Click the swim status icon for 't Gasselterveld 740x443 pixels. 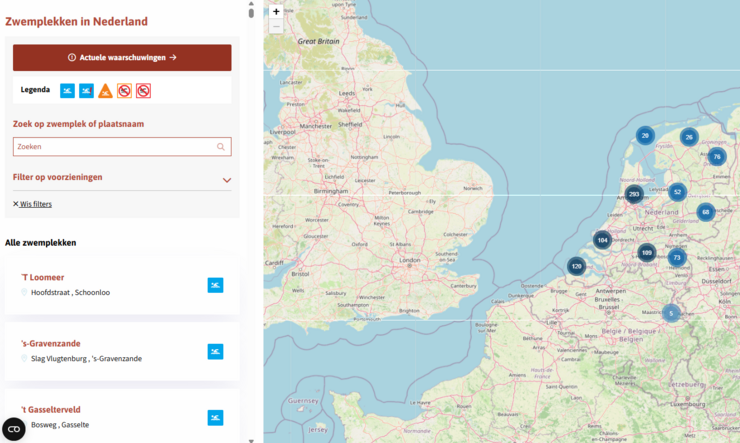(x=215, y=418)
